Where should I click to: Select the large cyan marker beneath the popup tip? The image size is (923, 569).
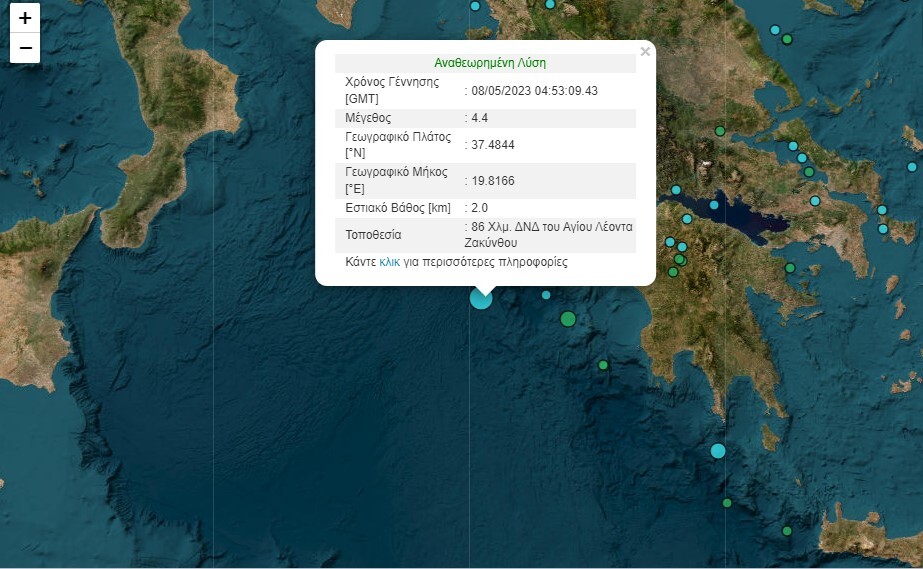tap(481, 298)
